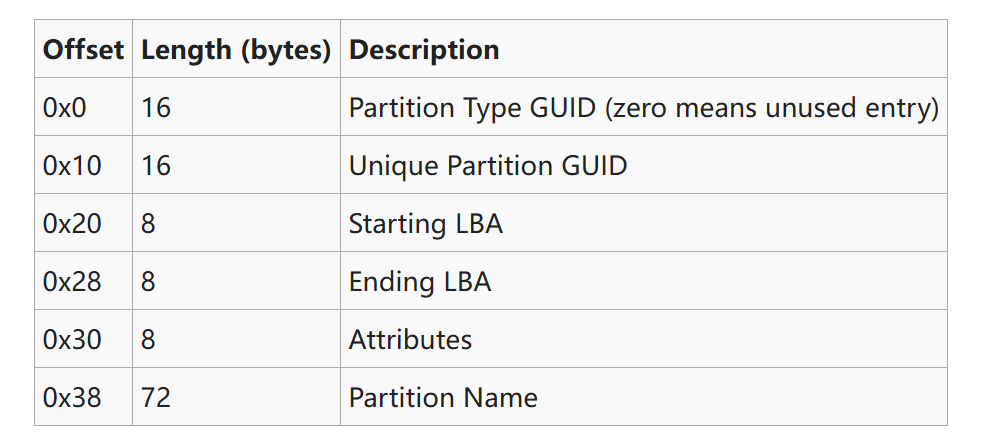Select the Ending LBA description cell
Viewport: 994px width, 448px height.
tap(420, 281)
